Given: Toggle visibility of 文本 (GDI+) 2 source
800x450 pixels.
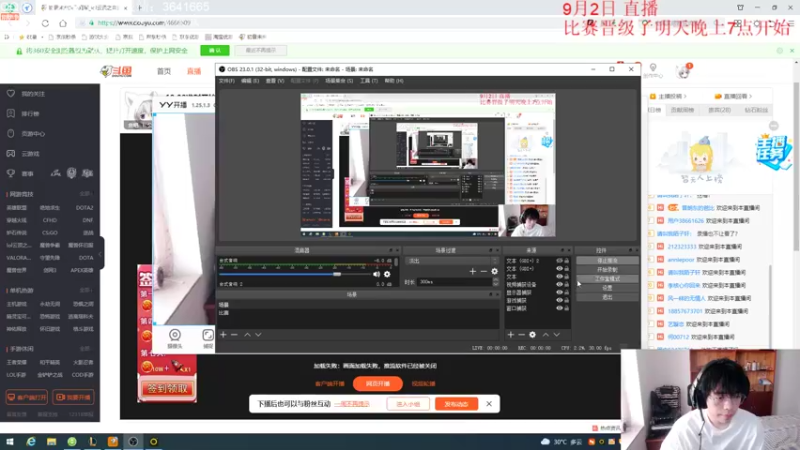Looking at the screenshot, I should [x=559, y=261].
